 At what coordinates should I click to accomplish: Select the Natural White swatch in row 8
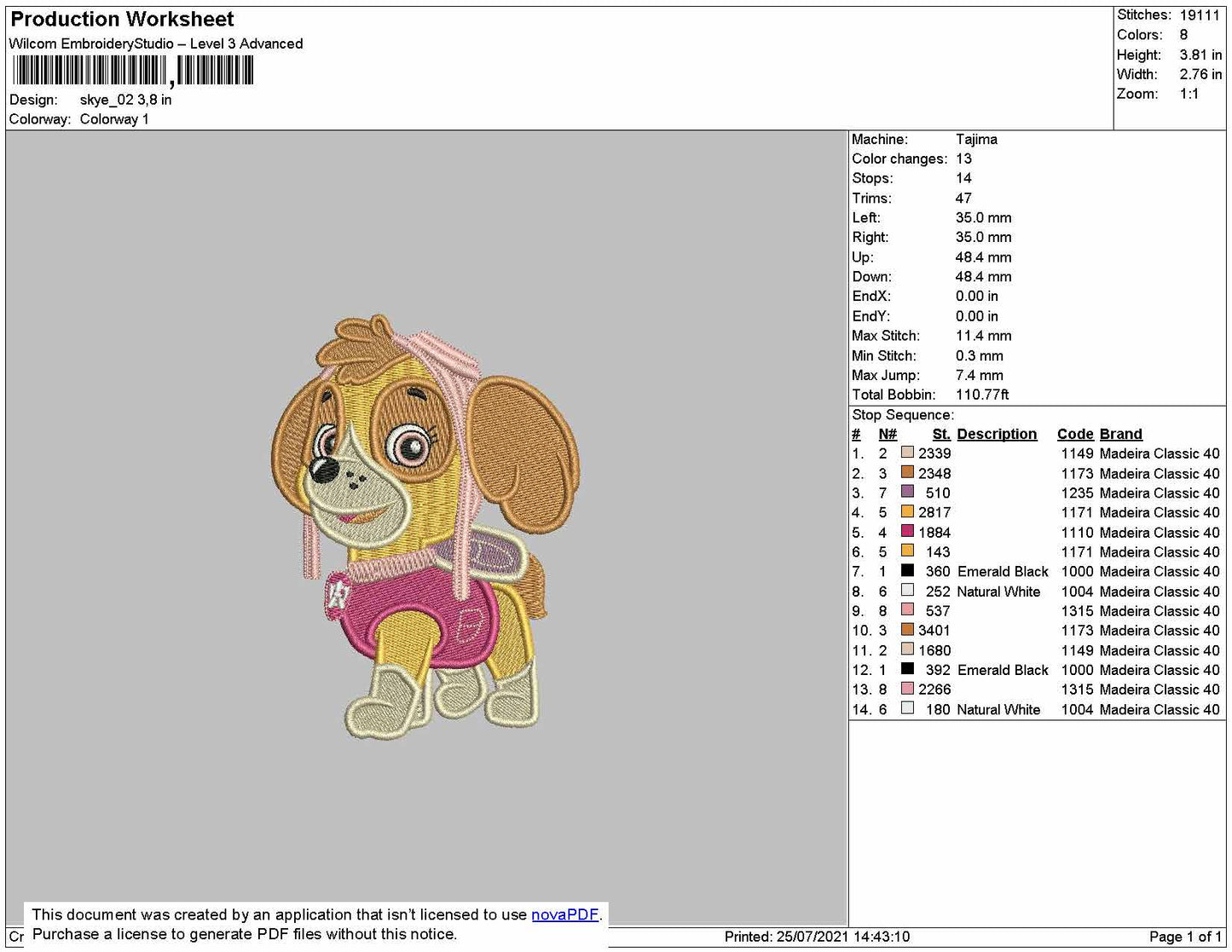pos(907,591)
